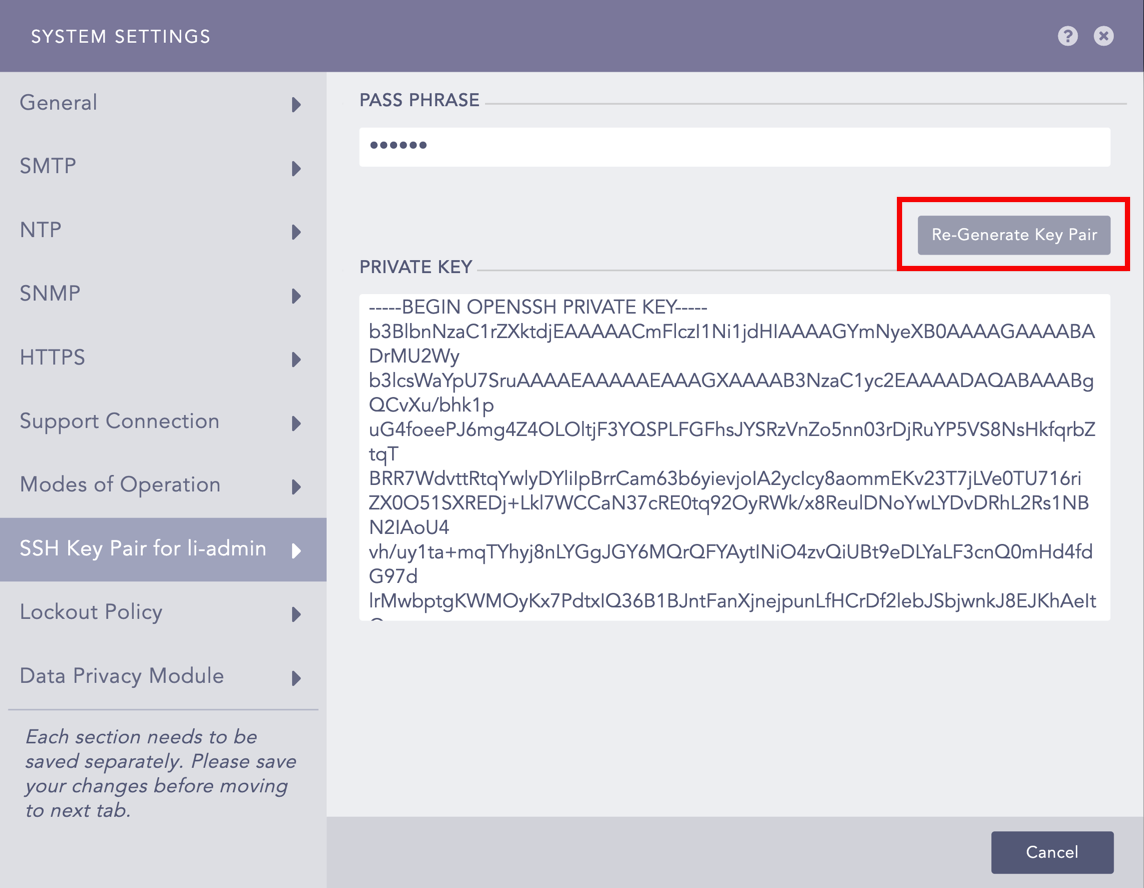
Task: Close System Settings via the X icon
Action: click(1103, 36)
